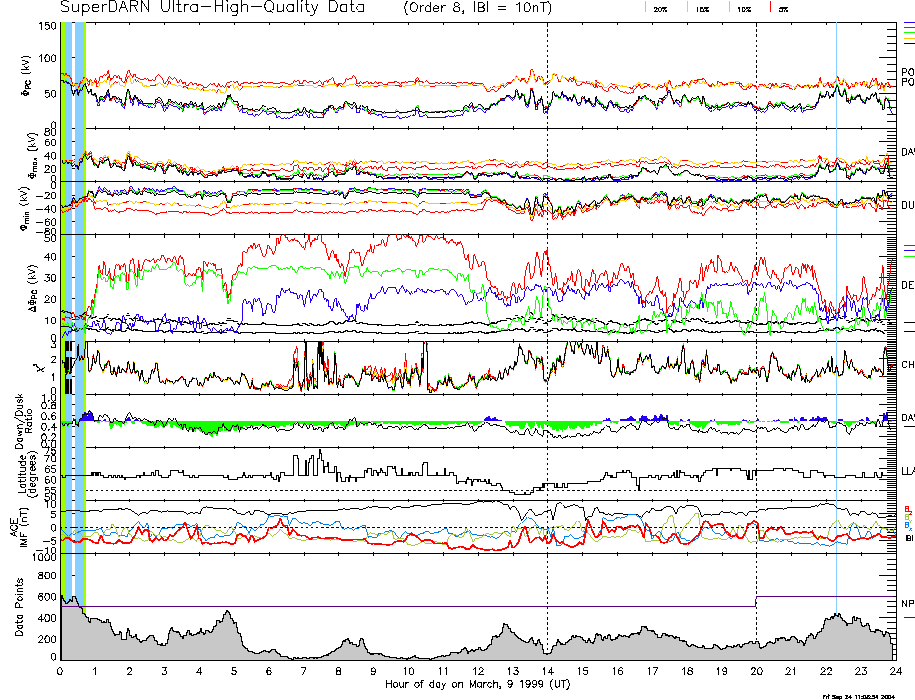Click the SuperDARN Ultra-High-Quality Data title
Image resolution: width=915 pixels, height=700 pixels.
point(212,8)
